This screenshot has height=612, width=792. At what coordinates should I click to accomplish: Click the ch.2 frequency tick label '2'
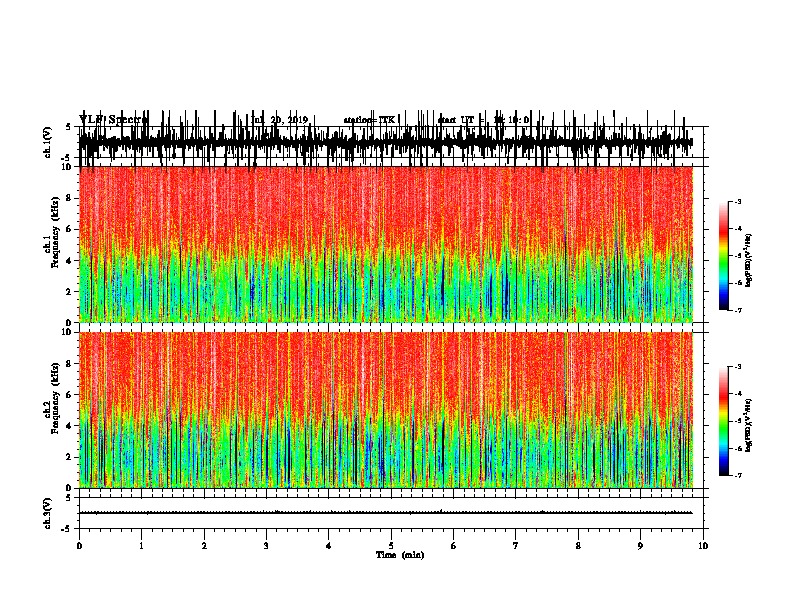coord(70,457)
